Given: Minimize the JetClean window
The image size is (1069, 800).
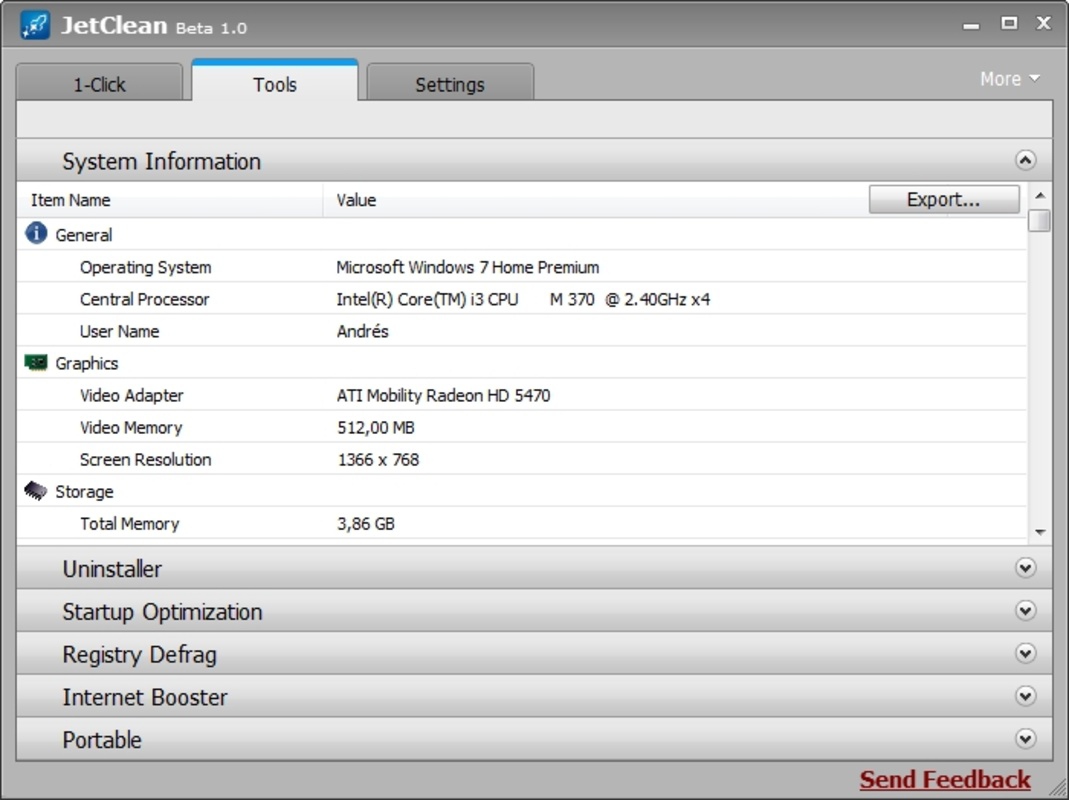Looking at the screenshot, I should 972,26.
